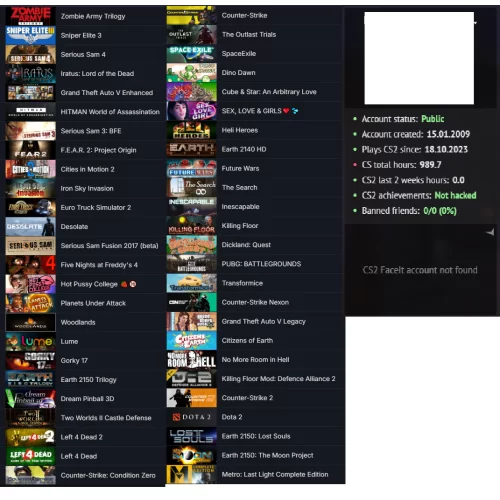The height and width of the screenshot is (500, 500).
Task: Click the white profile avatar image
Action: tap(419, 58)
